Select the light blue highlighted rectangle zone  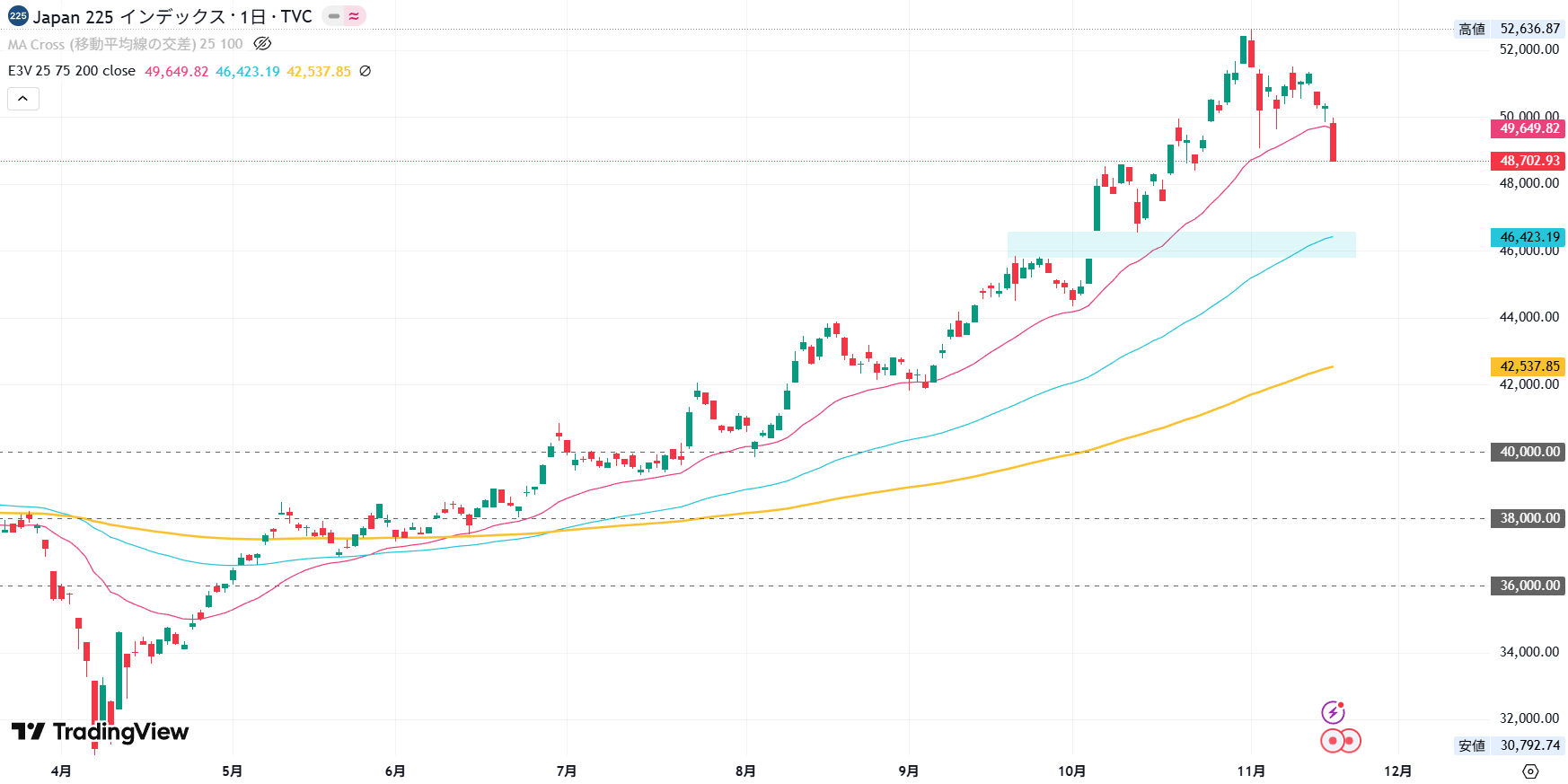tap(1181, 244)
